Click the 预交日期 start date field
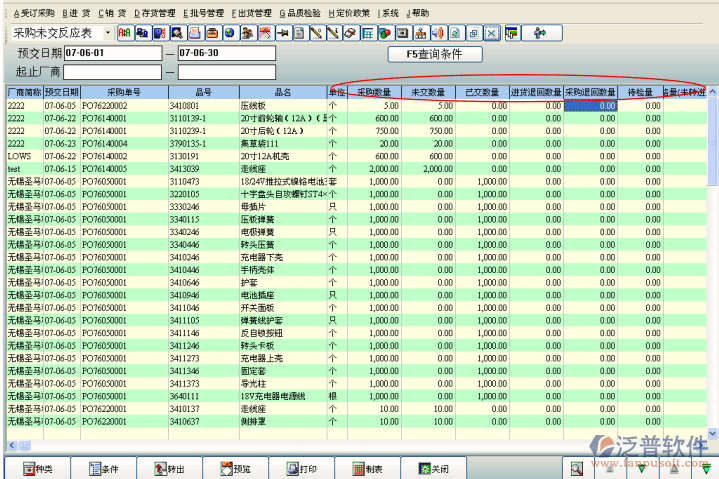 click(x=112, y=53)
